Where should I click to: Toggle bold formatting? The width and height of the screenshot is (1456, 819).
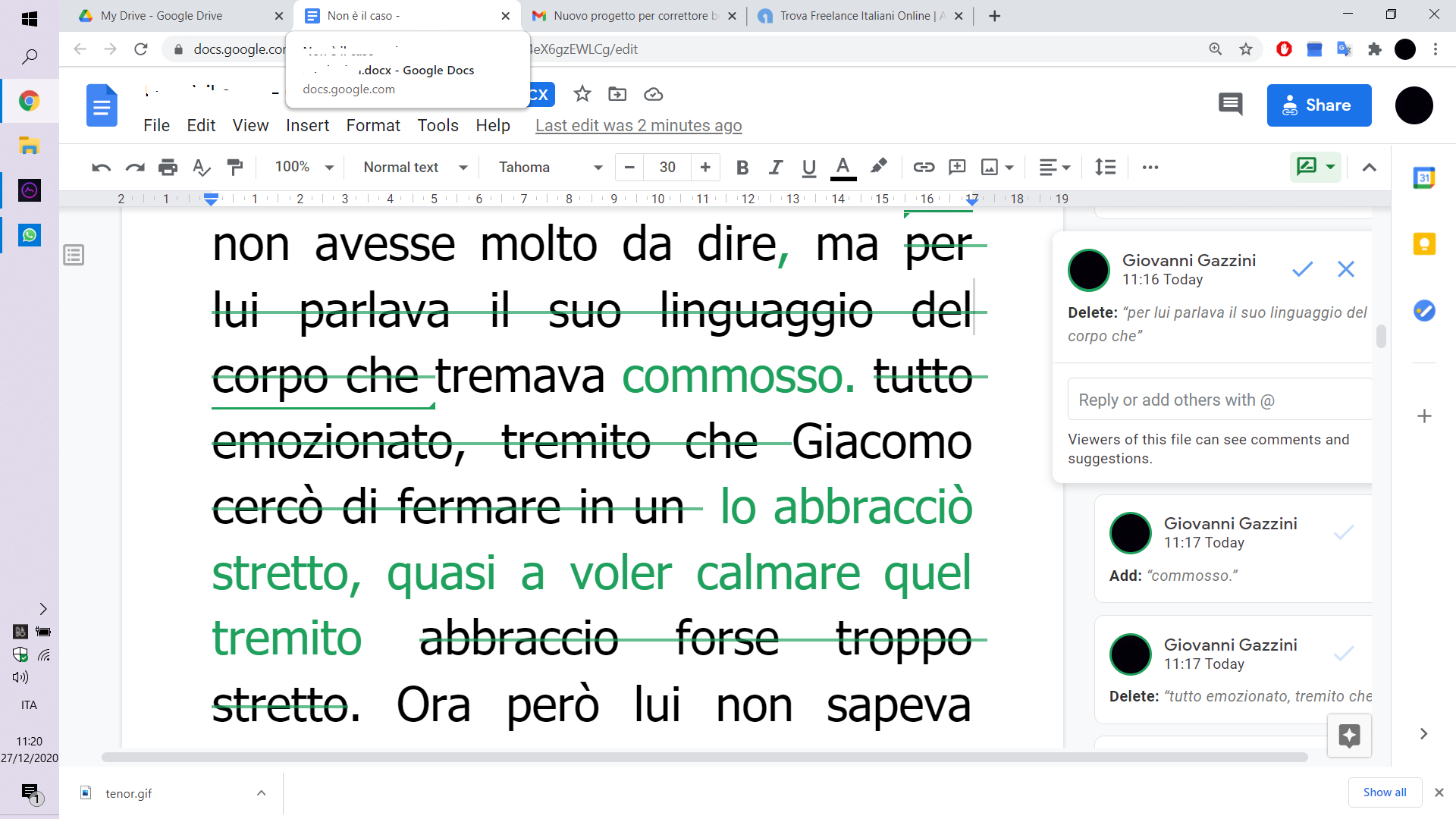(742, 167)
